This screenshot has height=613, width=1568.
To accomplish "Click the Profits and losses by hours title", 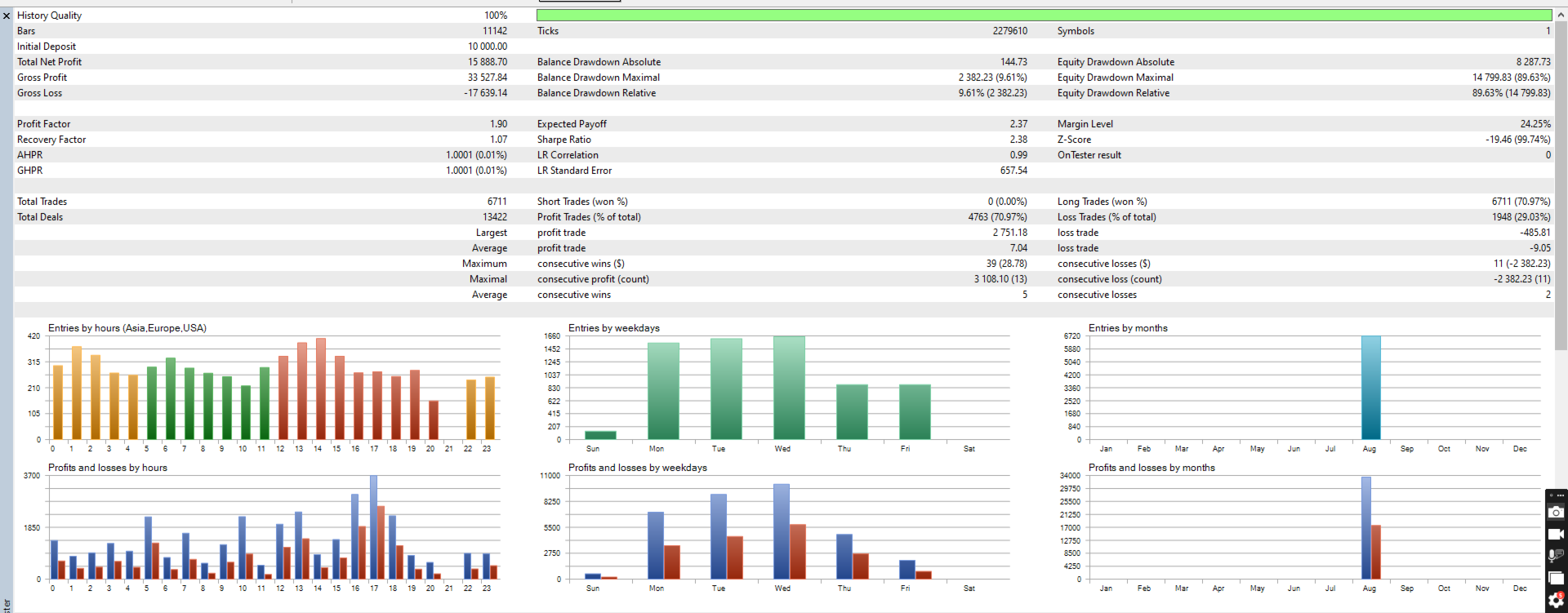I will (108, 468).
